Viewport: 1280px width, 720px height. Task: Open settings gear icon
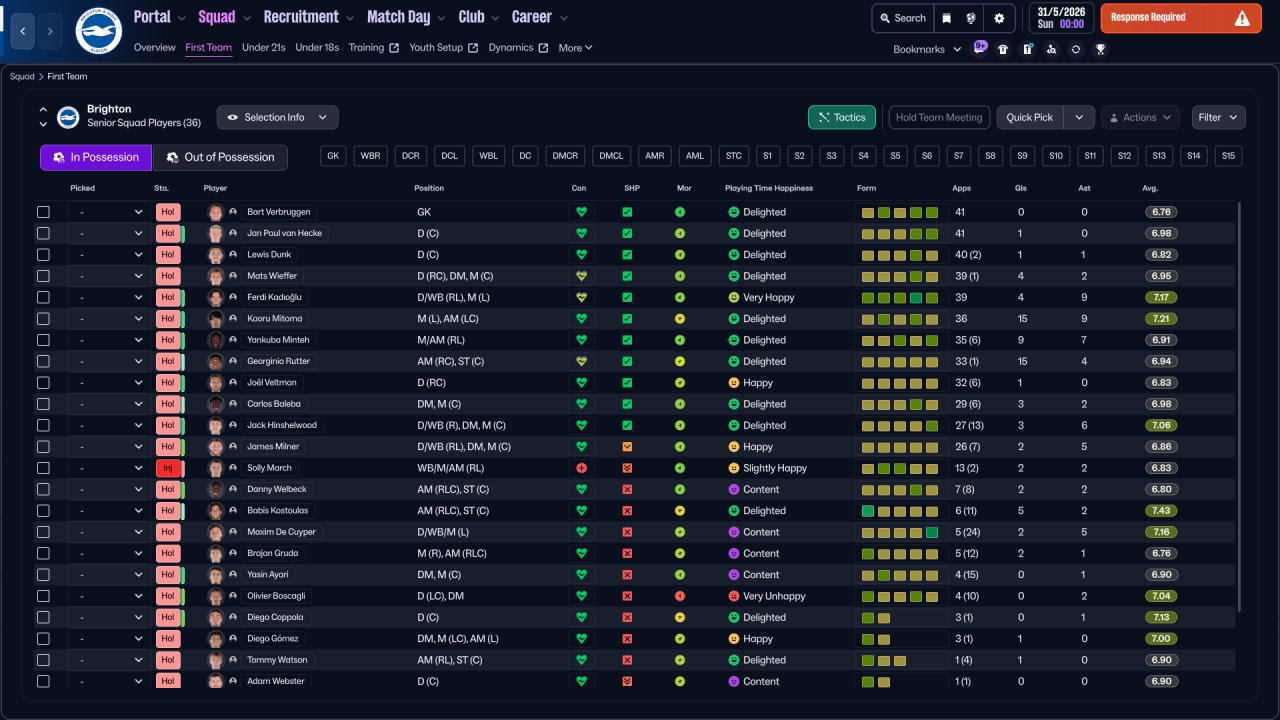point(999,18)
